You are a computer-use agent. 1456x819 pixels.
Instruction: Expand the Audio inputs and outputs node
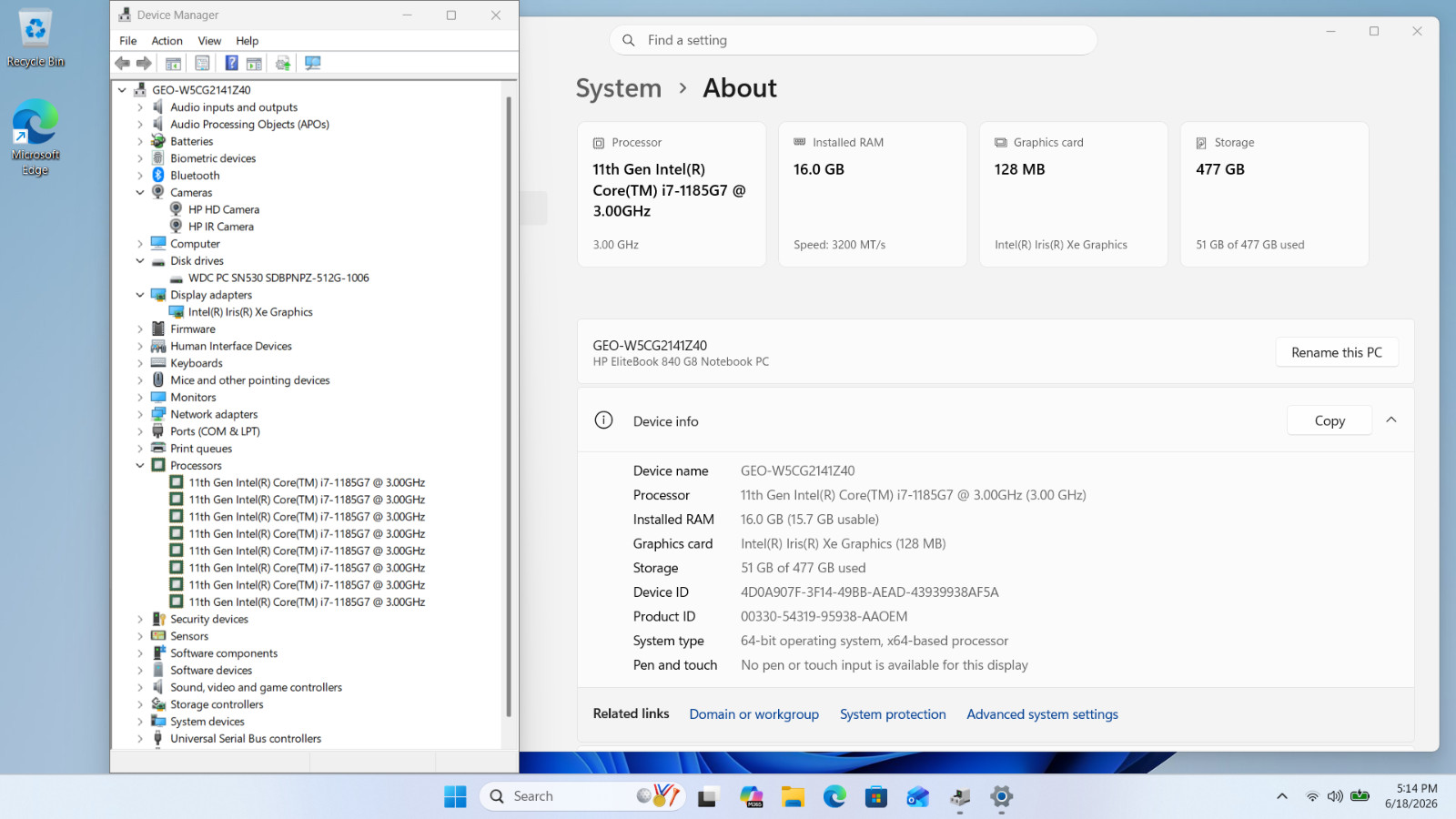(140, 107)
